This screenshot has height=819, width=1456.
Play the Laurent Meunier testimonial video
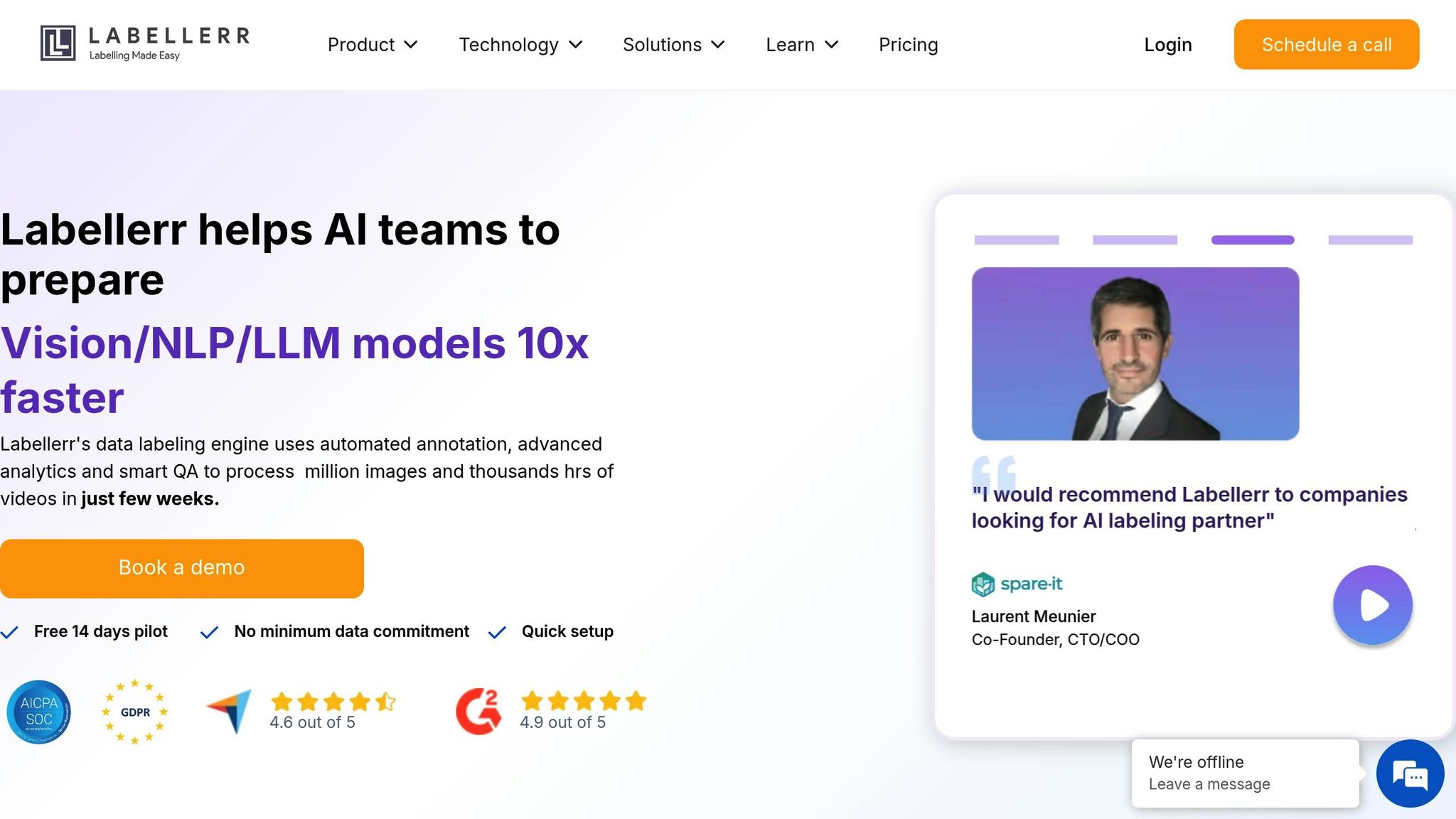[x=1372, y=605]
